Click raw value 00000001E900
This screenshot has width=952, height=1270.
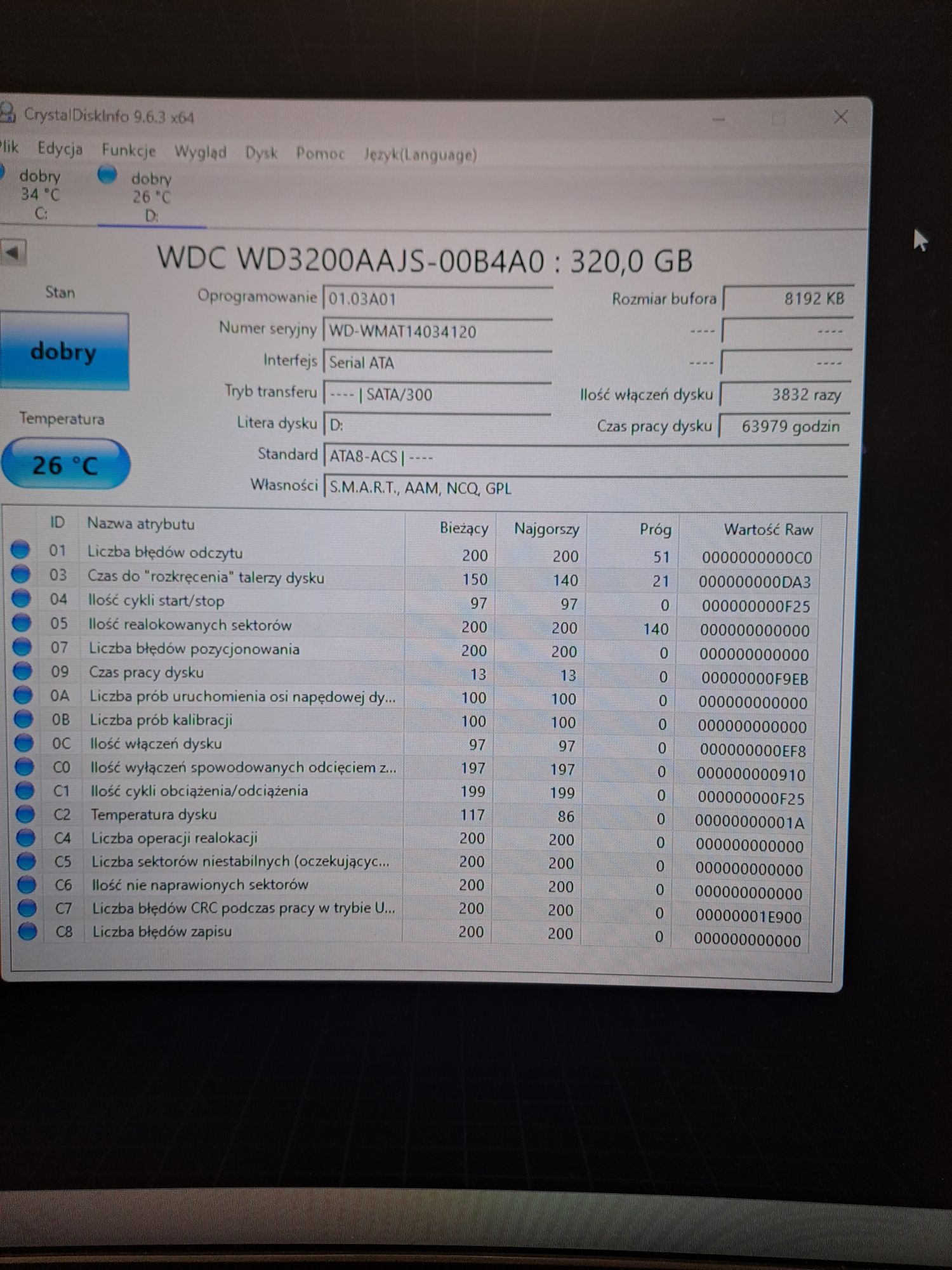(x=748, y=916)
